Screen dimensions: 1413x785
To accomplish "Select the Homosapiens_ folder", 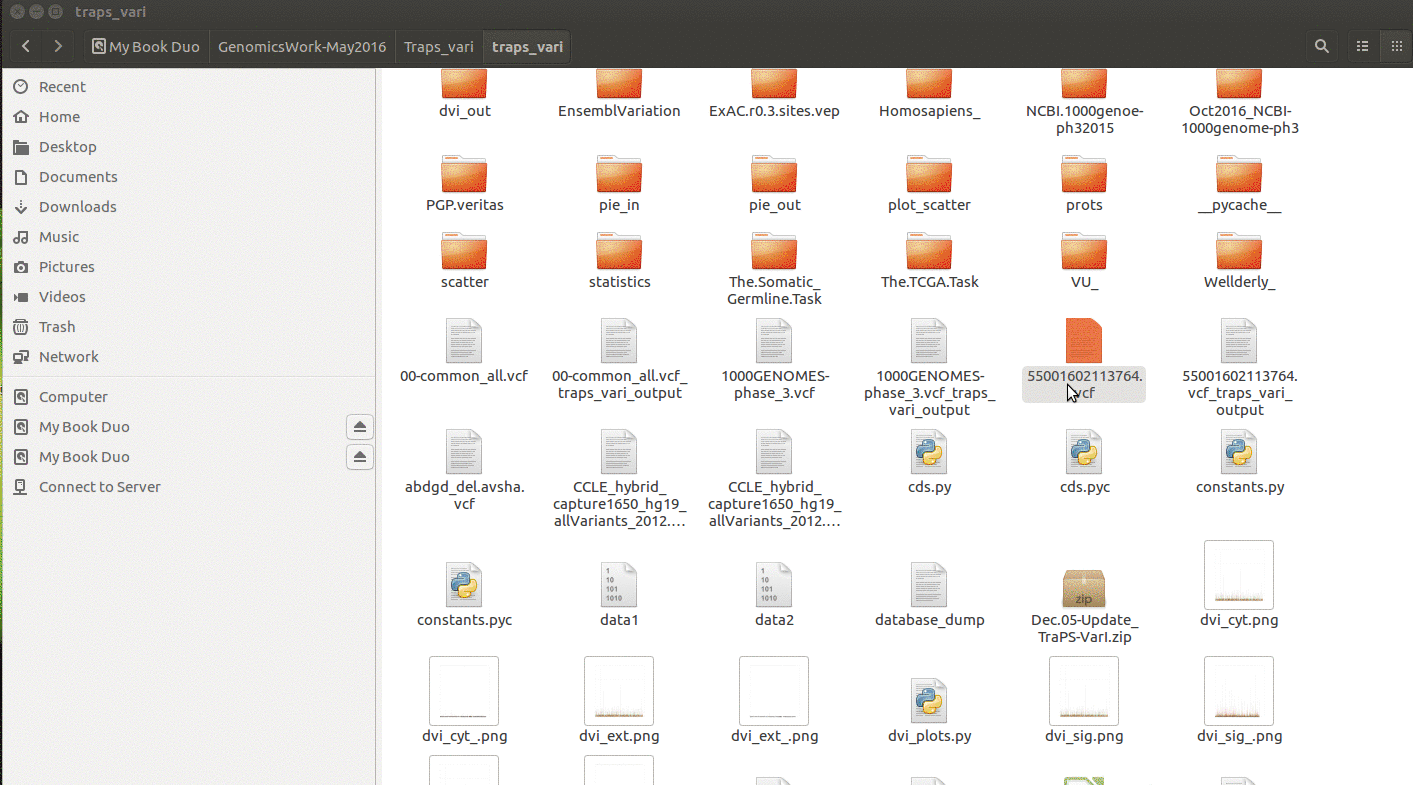I will [x=929, y=92].
